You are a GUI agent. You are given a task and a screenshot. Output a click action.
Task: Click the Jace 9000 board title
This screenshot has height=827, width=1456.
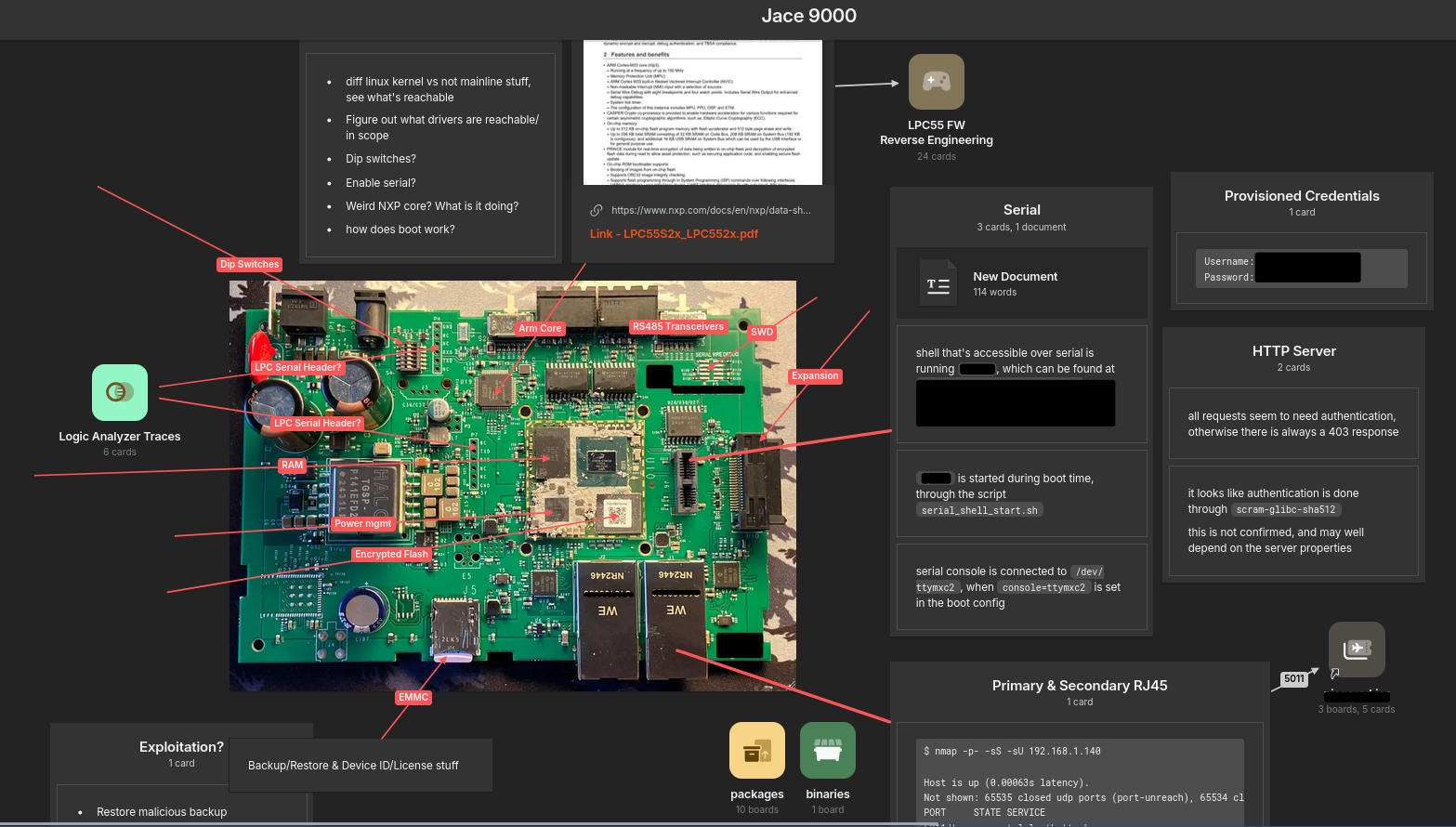808,16
